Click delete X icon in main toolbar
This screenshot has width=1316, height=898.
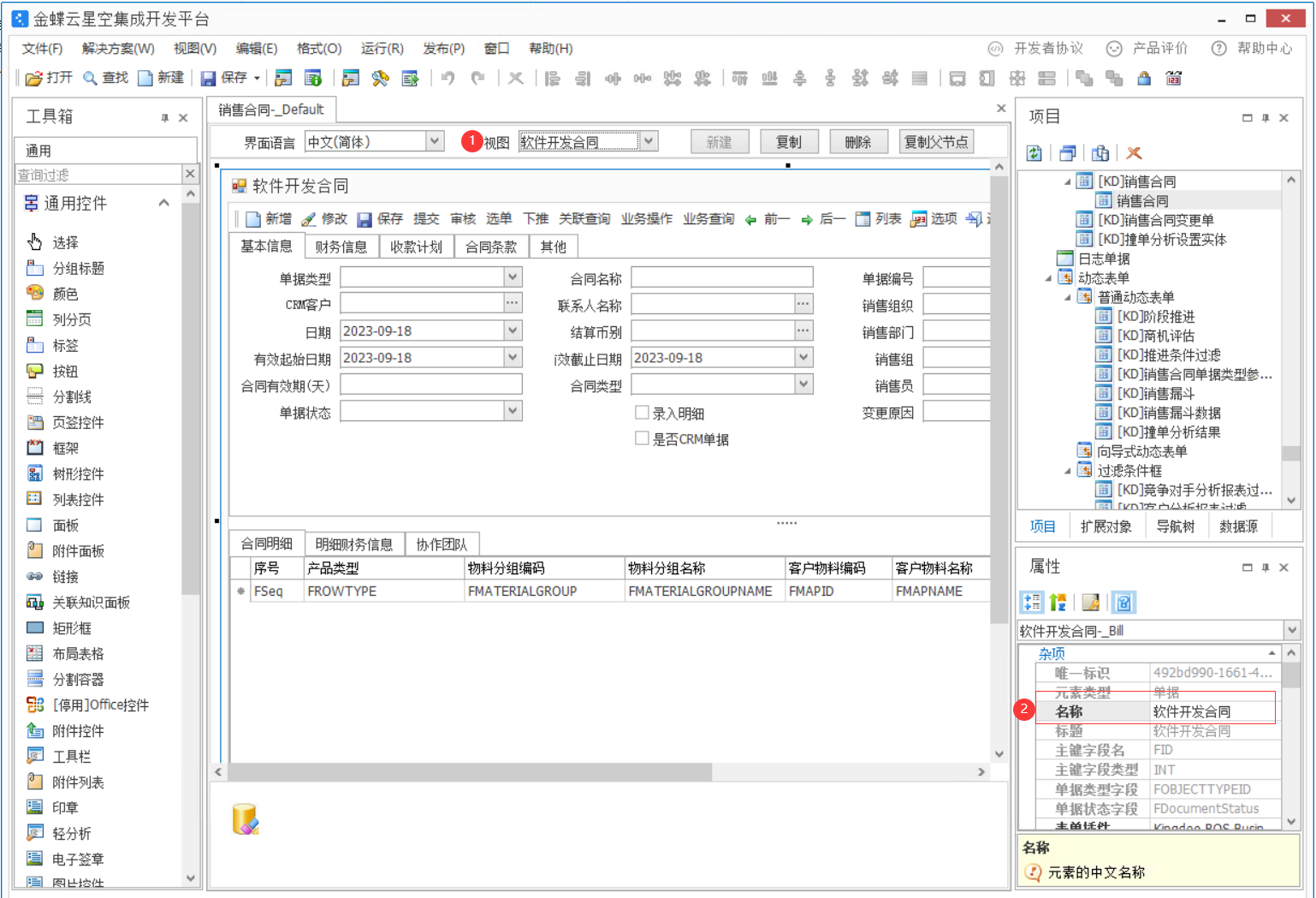[515, 78]
